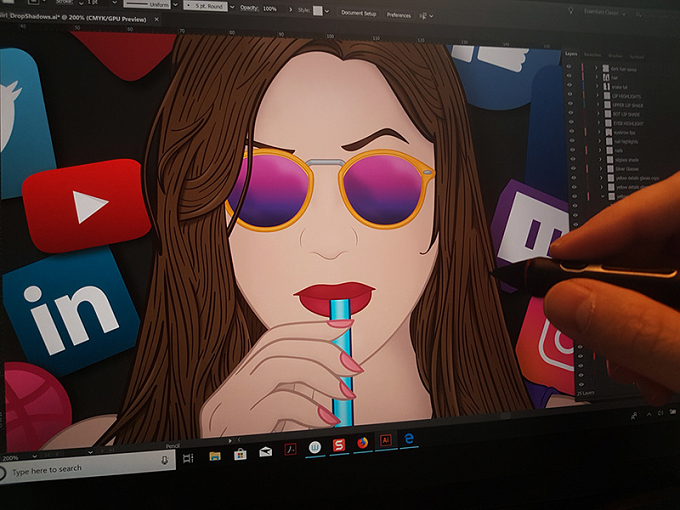
Task: Switch to the Brushes panel tab
Action: point(615,56)
